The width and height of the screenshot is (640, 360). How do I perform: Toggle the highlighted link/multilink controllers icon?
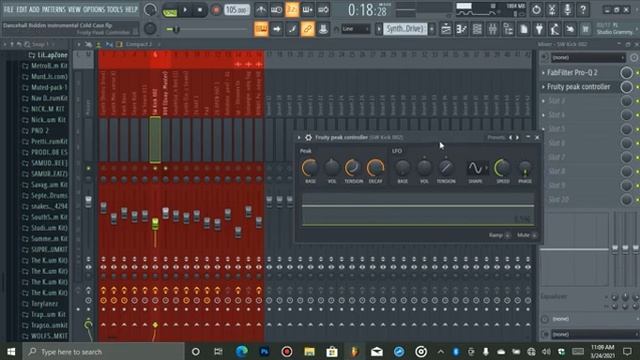pyautogui.click(x=307, y=29)
